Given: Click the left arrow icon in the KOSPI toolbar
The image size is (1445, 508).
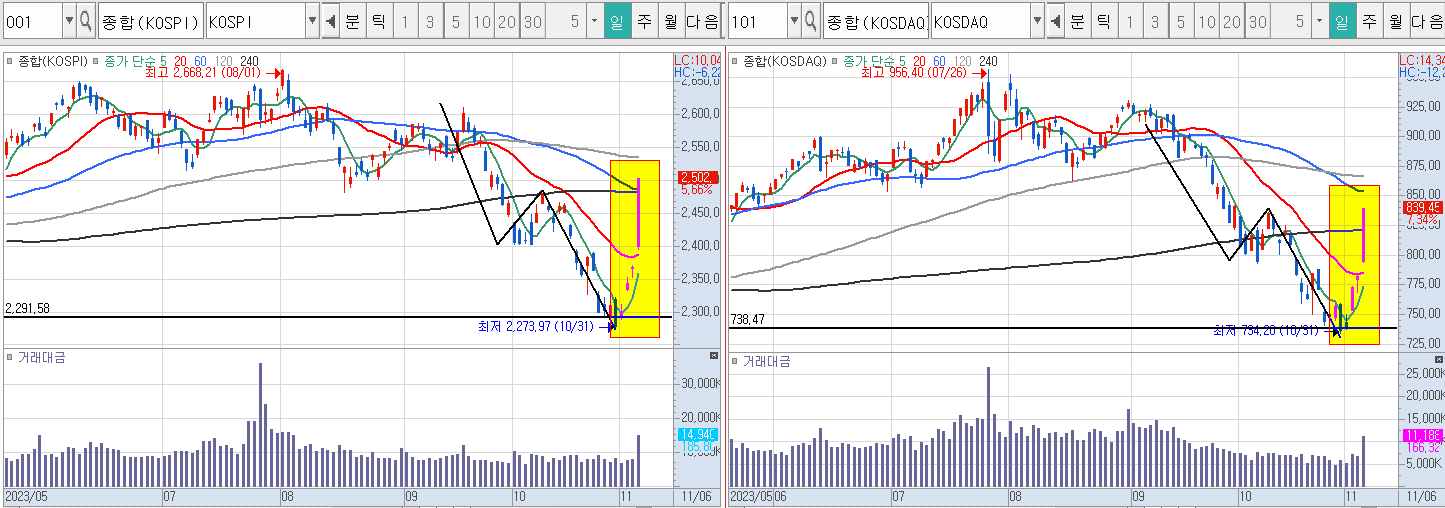Looking at the screenshot, I should pyautogui.click(x=331, y=21).
